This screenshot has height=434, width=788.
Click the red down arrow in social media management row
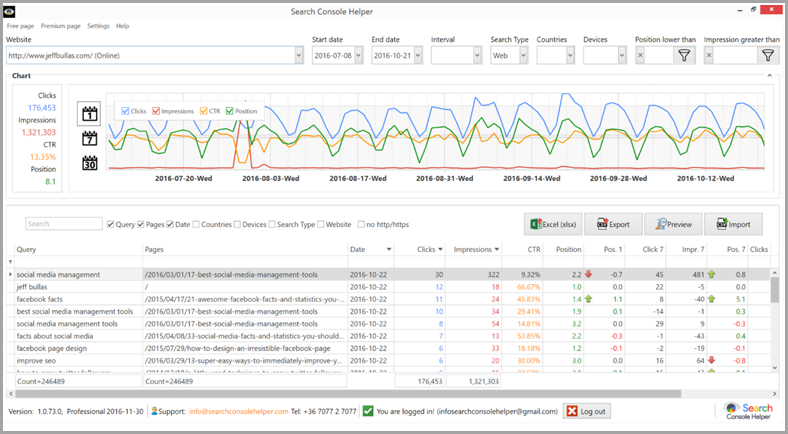click(588, 274)
